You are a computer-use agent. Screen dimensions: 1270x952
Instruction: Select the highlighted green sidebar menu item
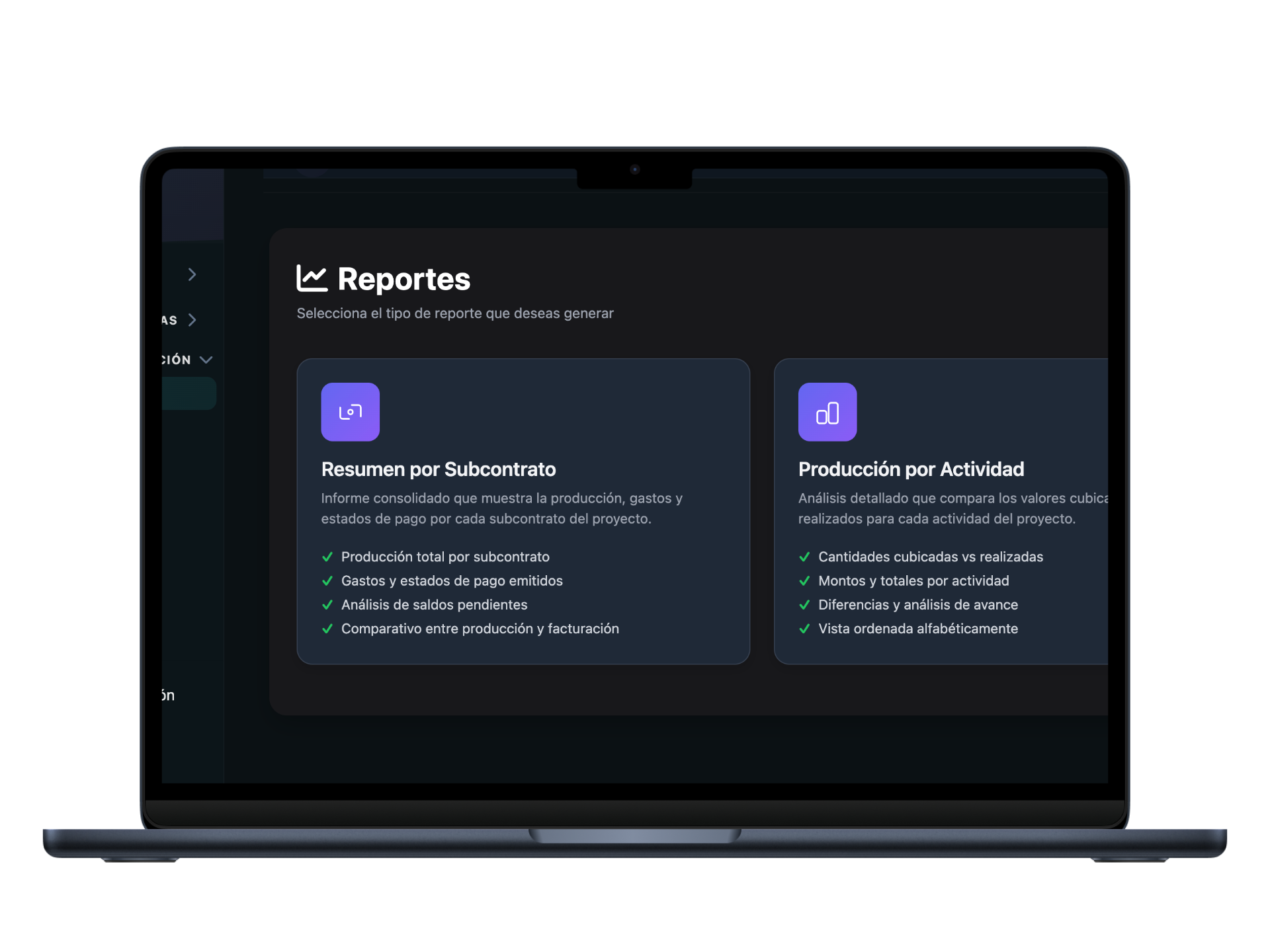189,393
